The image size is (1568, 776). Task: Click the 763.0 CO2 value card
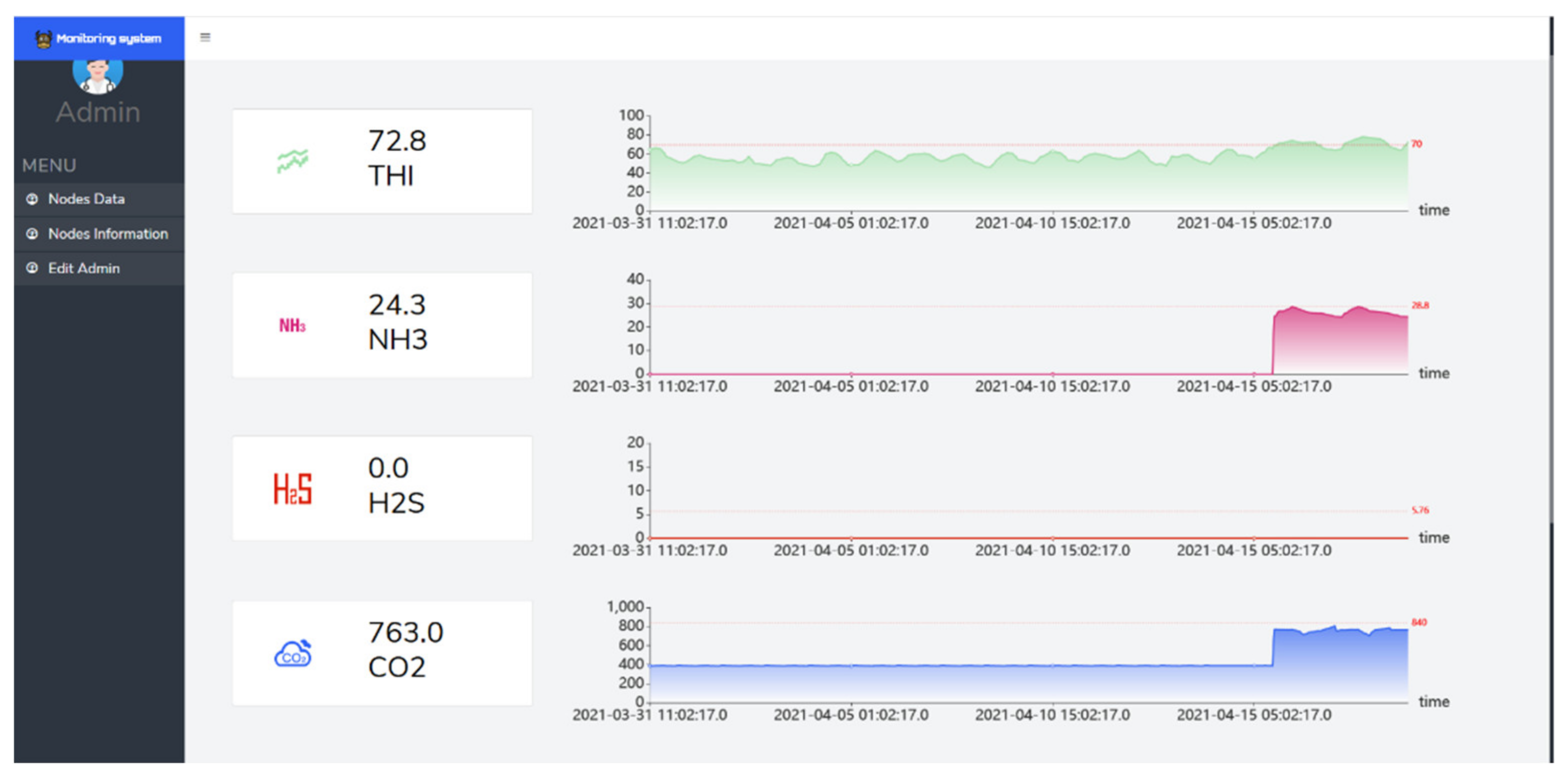click(x=382, y=653)
